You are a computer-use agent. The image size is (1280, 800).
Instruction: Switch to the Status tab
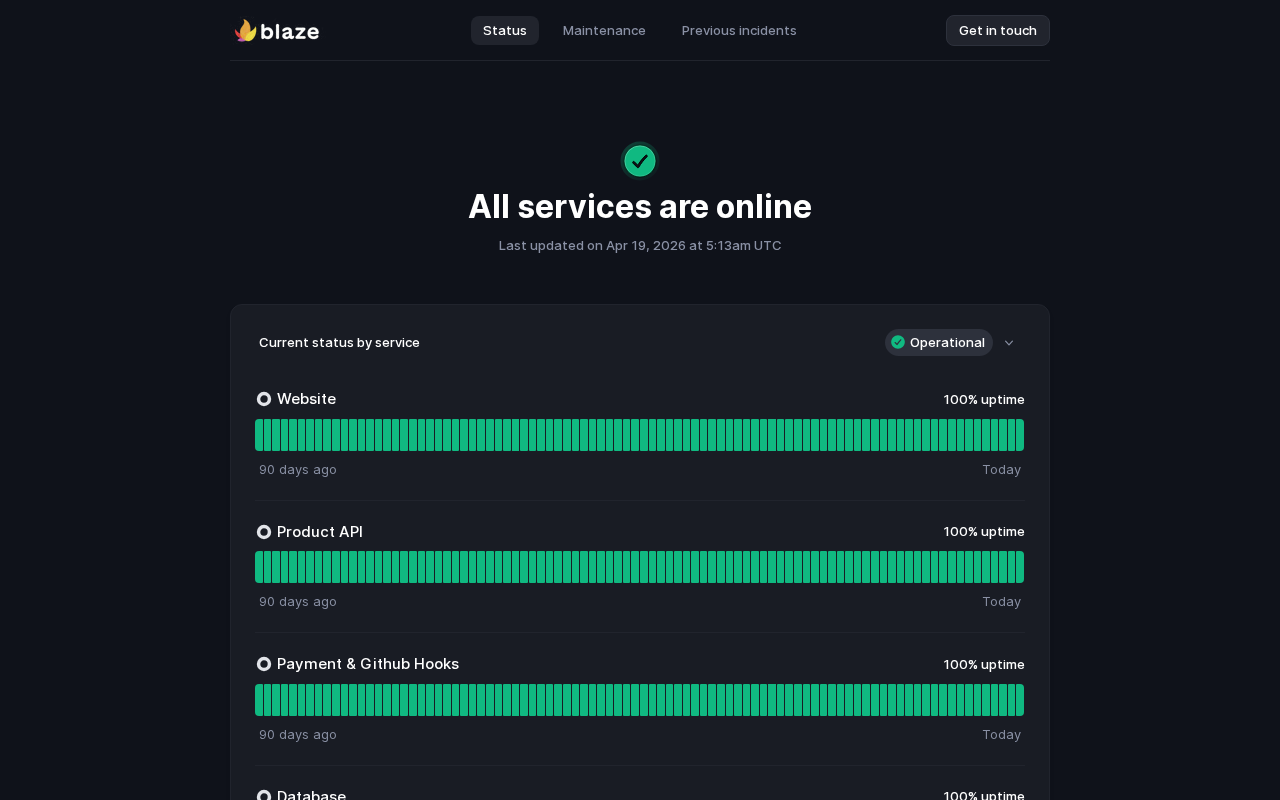(x=505, y=30)
